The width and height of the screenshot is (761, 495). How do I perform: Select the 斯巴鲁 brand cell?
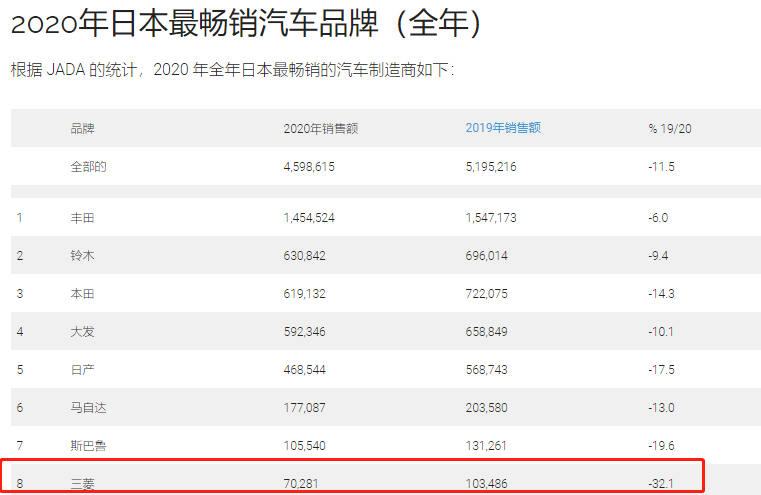[87, 445]
